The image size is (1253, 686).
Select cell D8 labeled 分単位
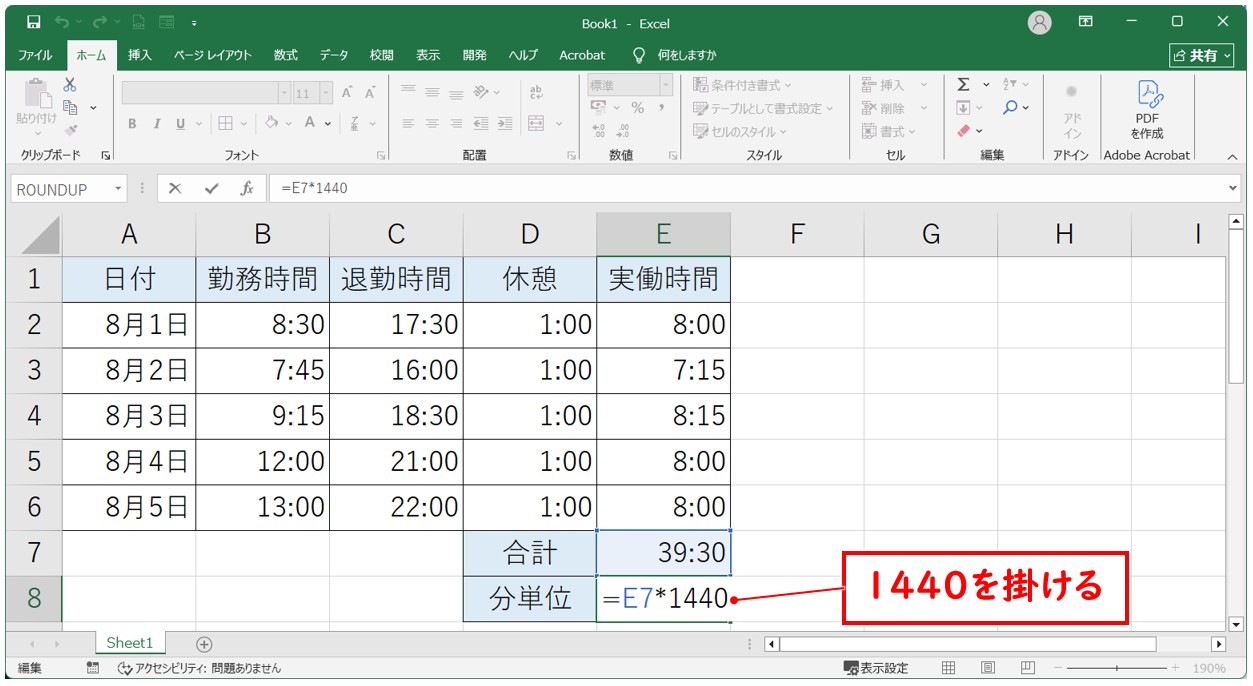530,598
